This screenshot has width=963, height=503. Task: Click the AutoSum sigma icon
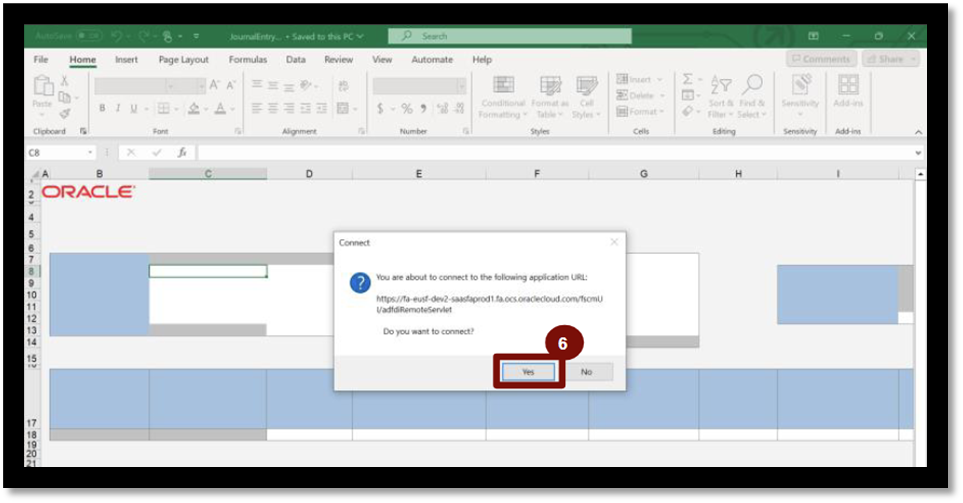688,79
